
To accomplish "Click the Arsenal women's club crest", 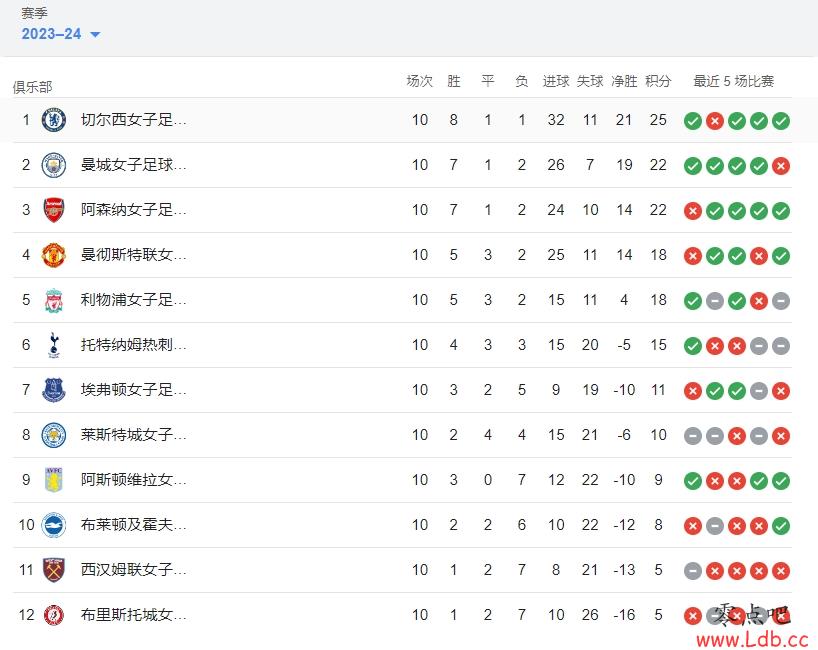I will click(54, 210).
